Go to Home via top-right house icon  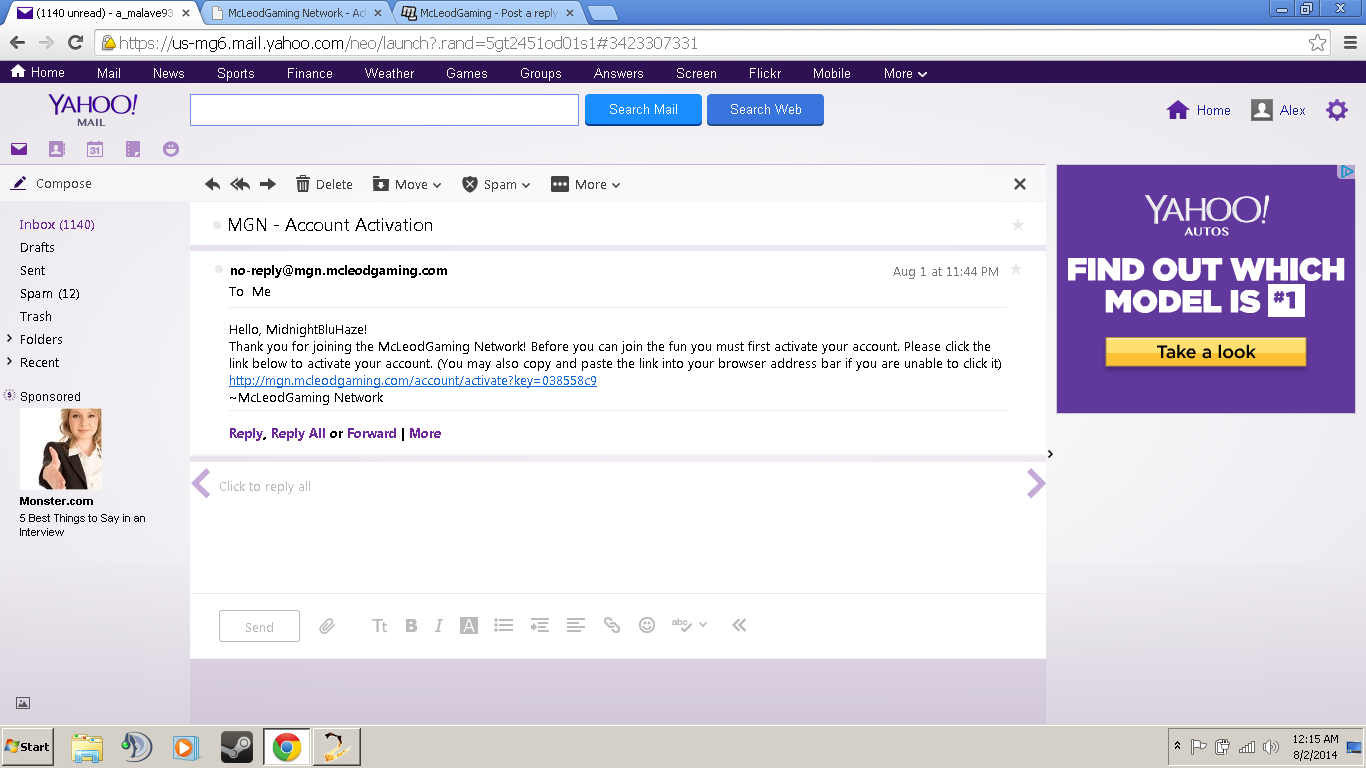[1178, 110]
